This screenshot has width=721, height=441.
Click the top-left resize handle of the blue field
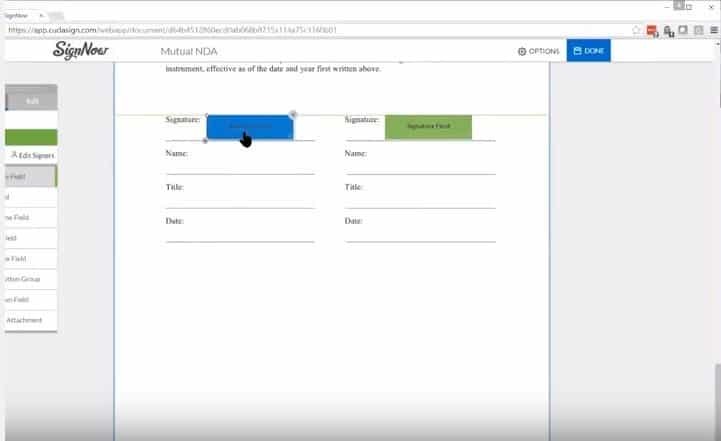[207, 115]
